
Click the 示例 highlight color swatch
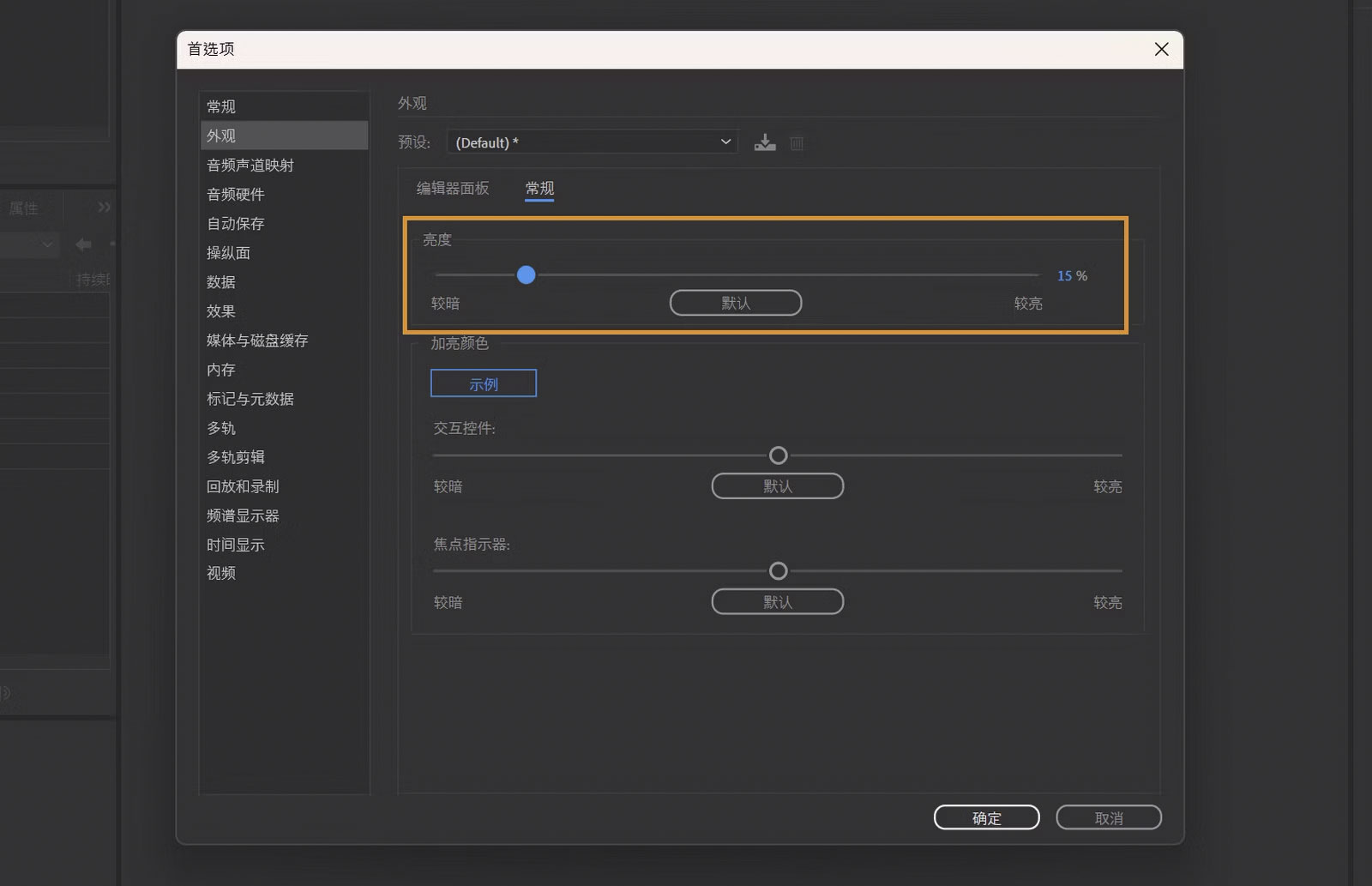(x=484, y=383)
